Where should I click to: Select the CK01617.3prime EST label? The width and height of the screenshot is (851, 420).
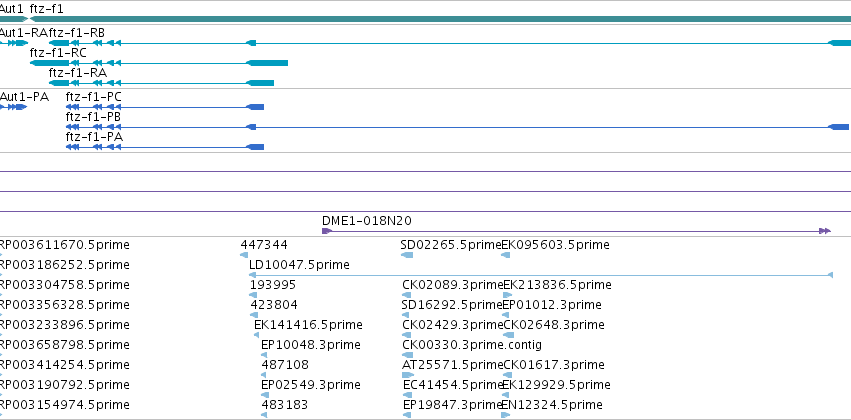(554, 364)
